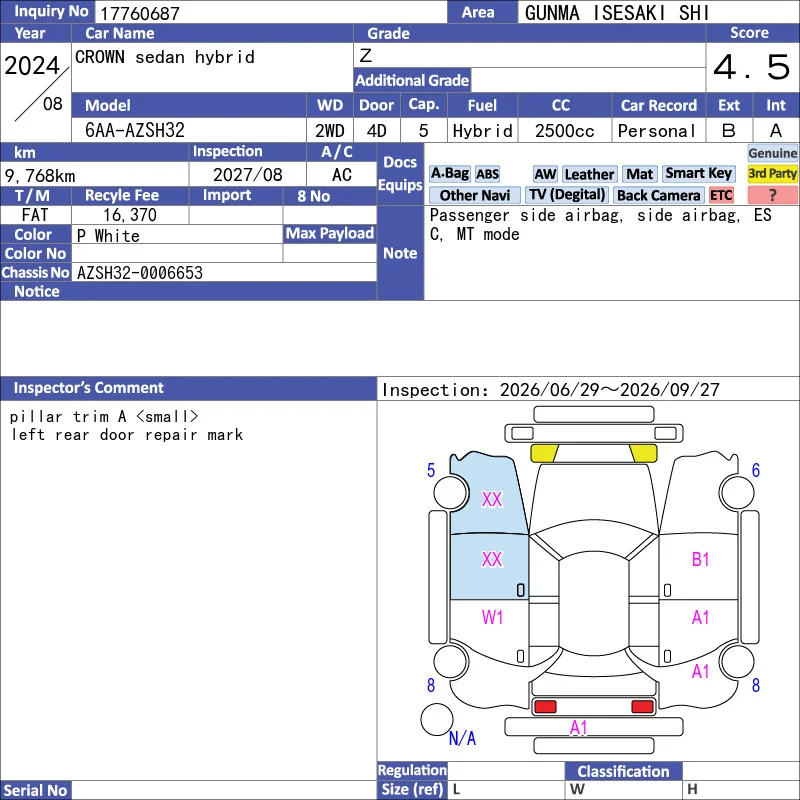Click the Genuine legend label

pyautogui.click(x=772, y=153)
